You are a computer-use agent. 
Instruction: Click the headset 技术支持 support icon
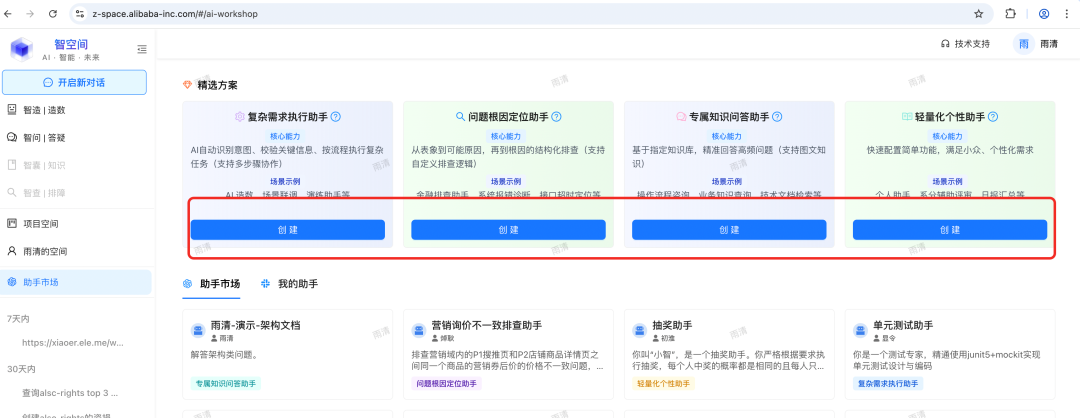(x=945, y=44)
